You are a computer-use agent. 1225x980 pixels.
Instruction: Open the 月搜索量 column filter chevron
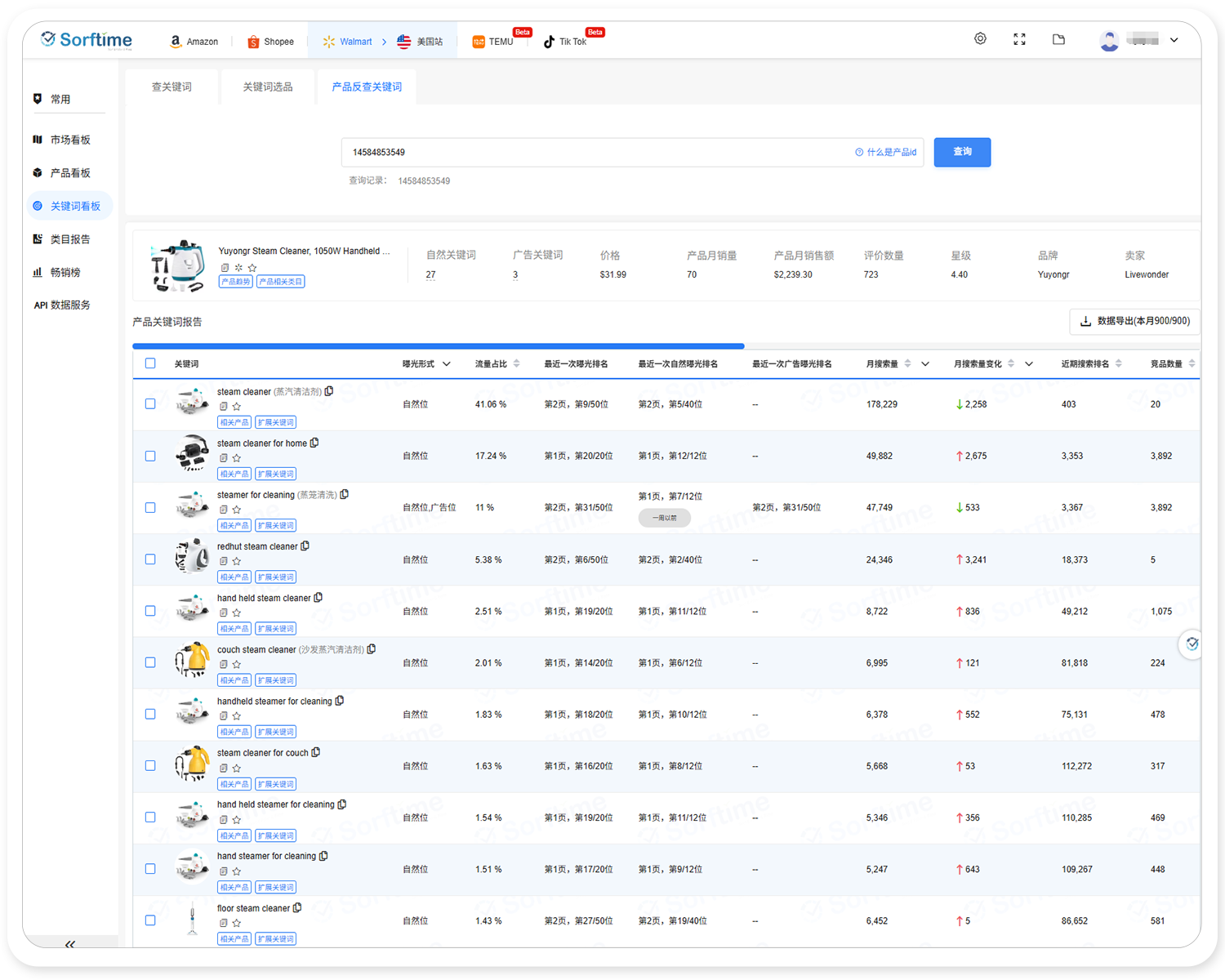click(x=925, y=364)
